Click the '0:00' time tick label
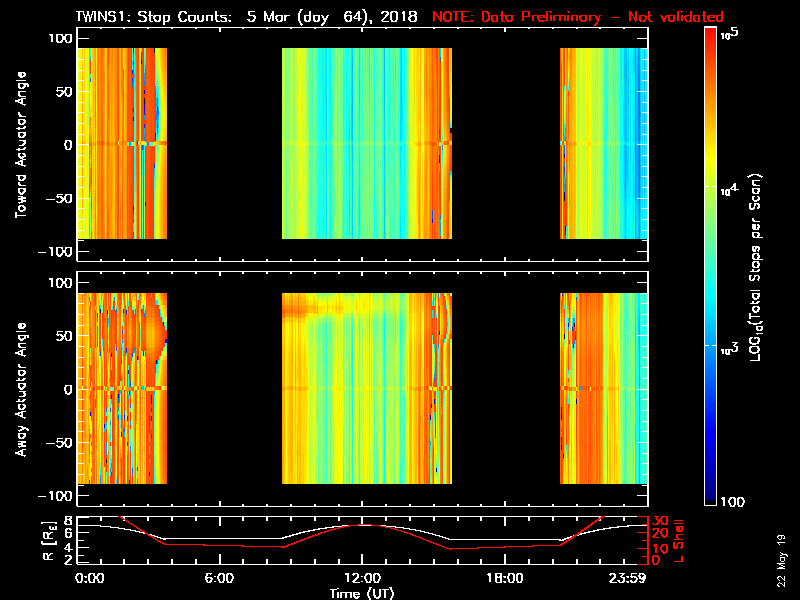 (x=90, y=579)
